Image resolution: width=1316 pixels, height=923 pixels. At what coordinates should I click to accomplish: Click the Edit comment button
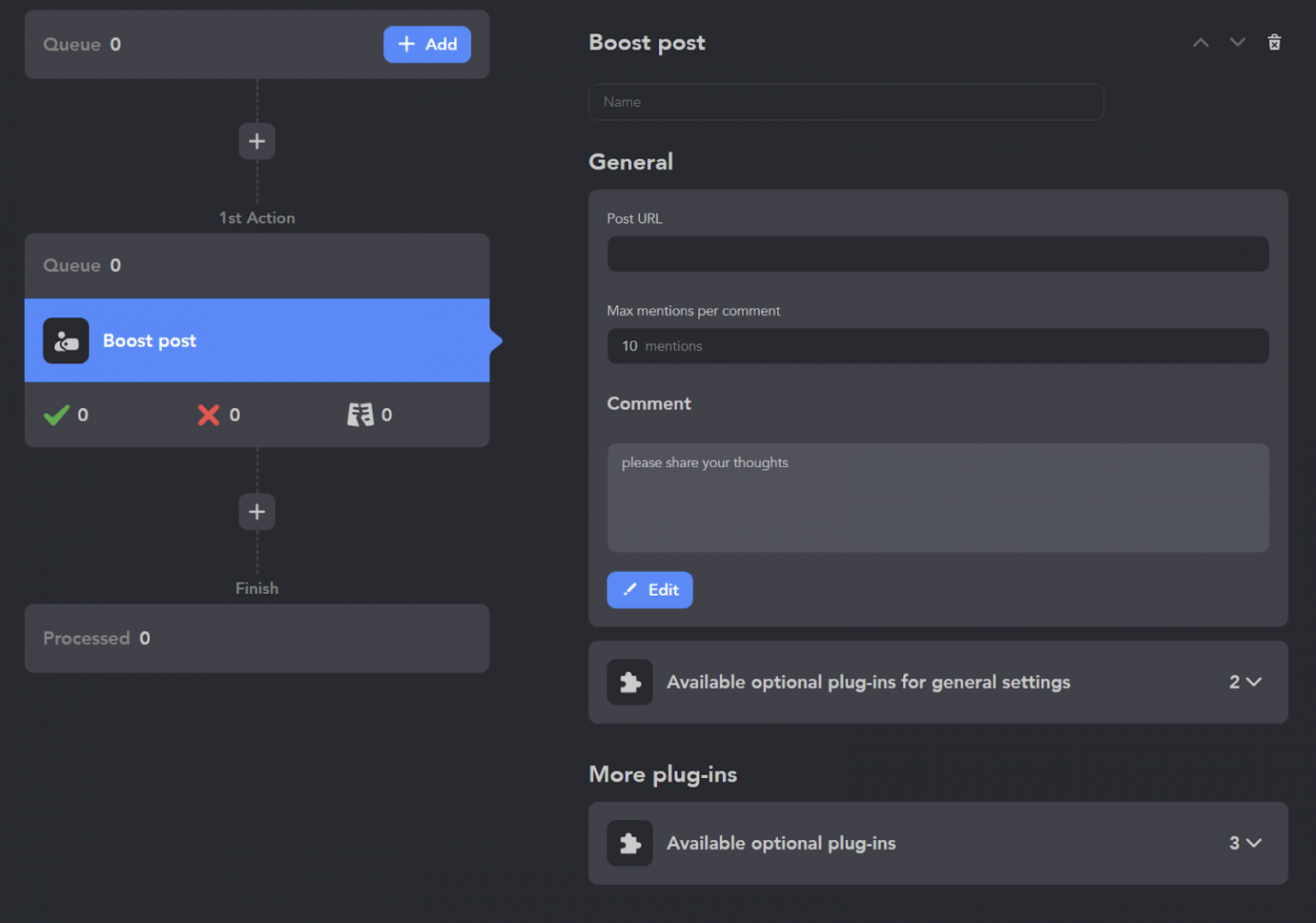point(649,590)
